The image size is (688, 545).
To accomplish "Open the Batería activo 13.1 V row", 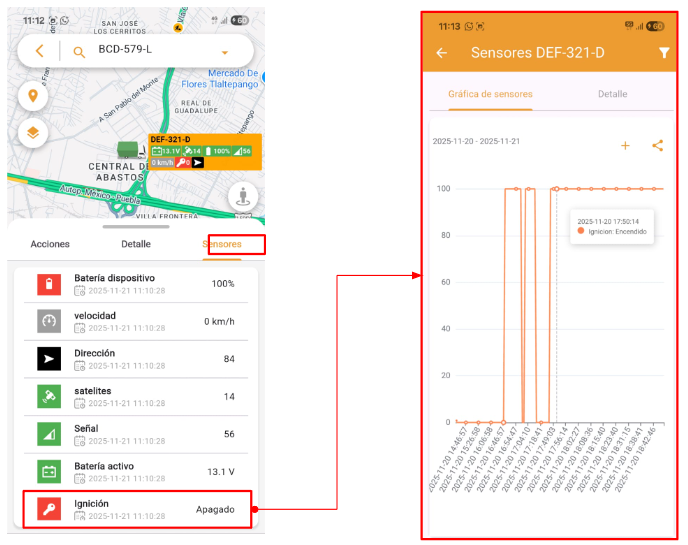I will coord(136,472).
